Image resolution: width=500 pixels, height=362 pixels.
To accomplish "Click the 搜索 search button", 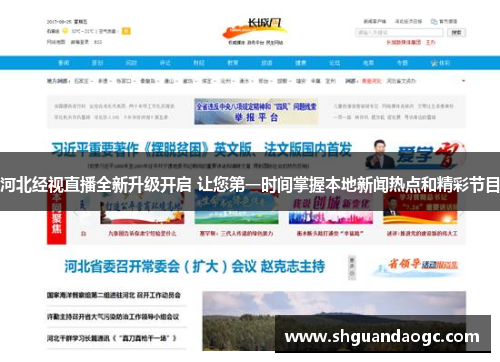I will point(456,33).
